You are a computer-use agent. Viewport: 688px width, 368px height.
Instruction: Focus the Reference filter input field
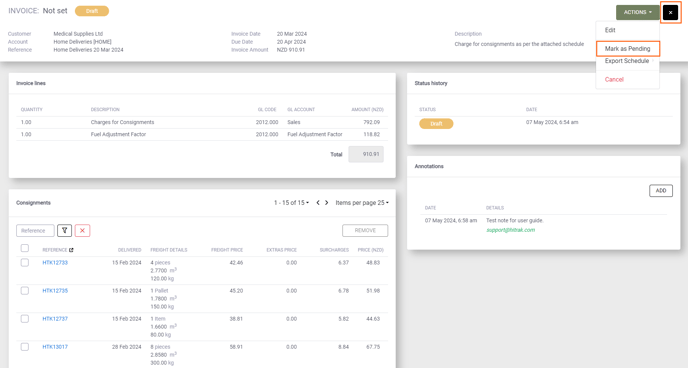(x=35, y=230)
